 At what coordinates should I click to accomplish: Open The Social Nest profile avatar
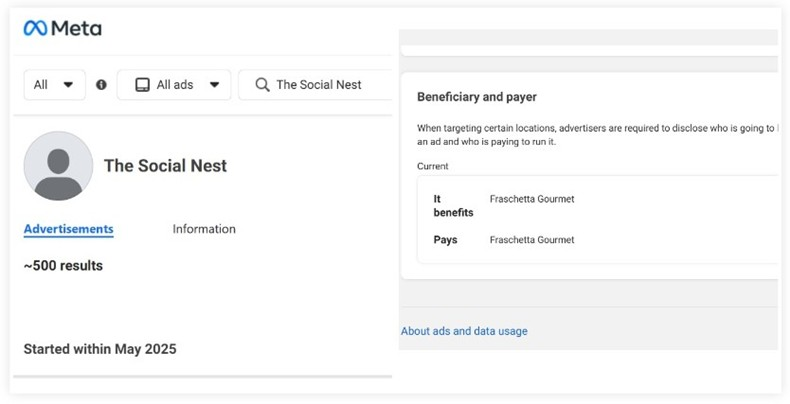pyautogui.click(x=58, y=166)
